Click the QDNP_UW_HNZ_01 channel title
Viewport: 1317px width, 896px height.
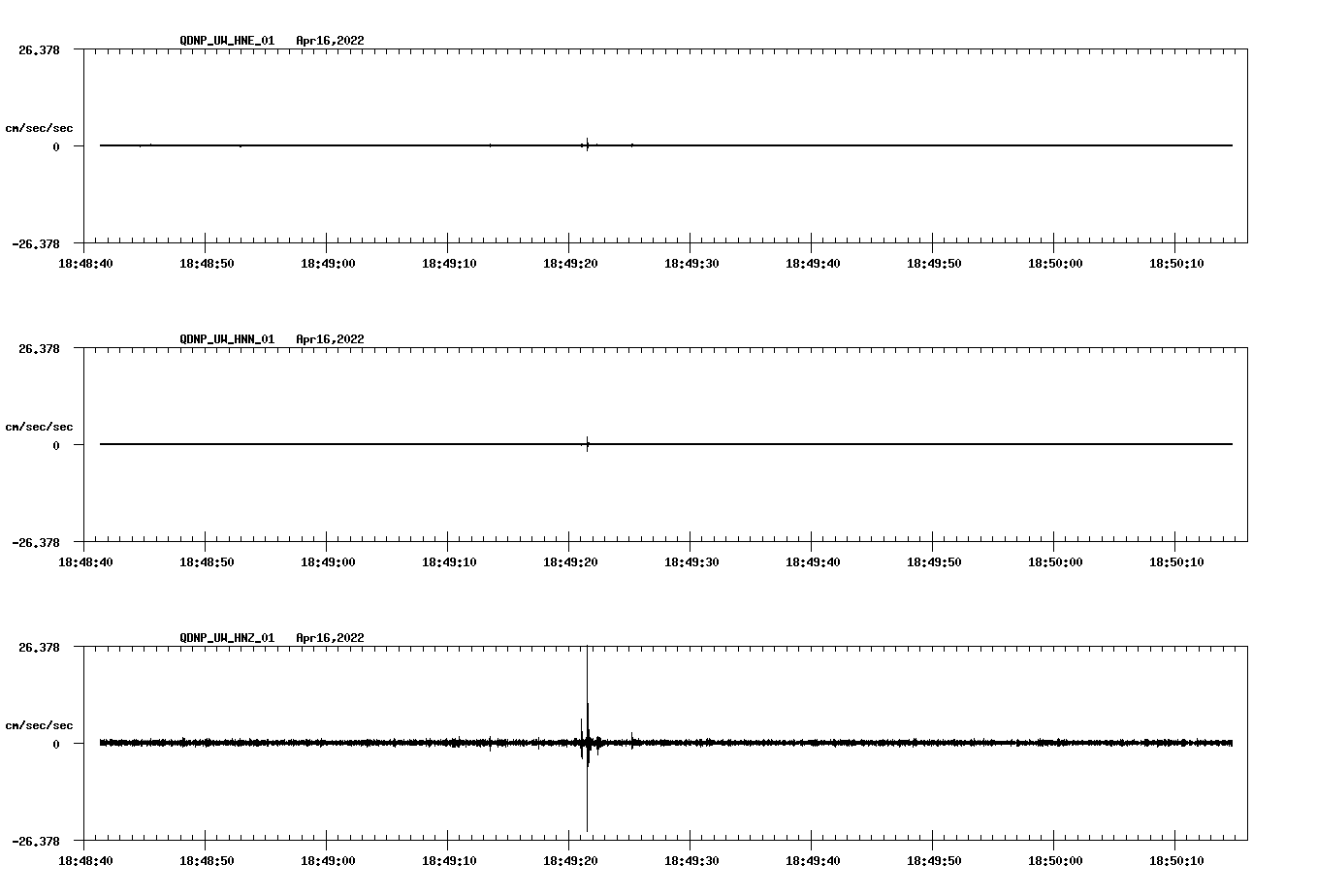pos(227,638)
